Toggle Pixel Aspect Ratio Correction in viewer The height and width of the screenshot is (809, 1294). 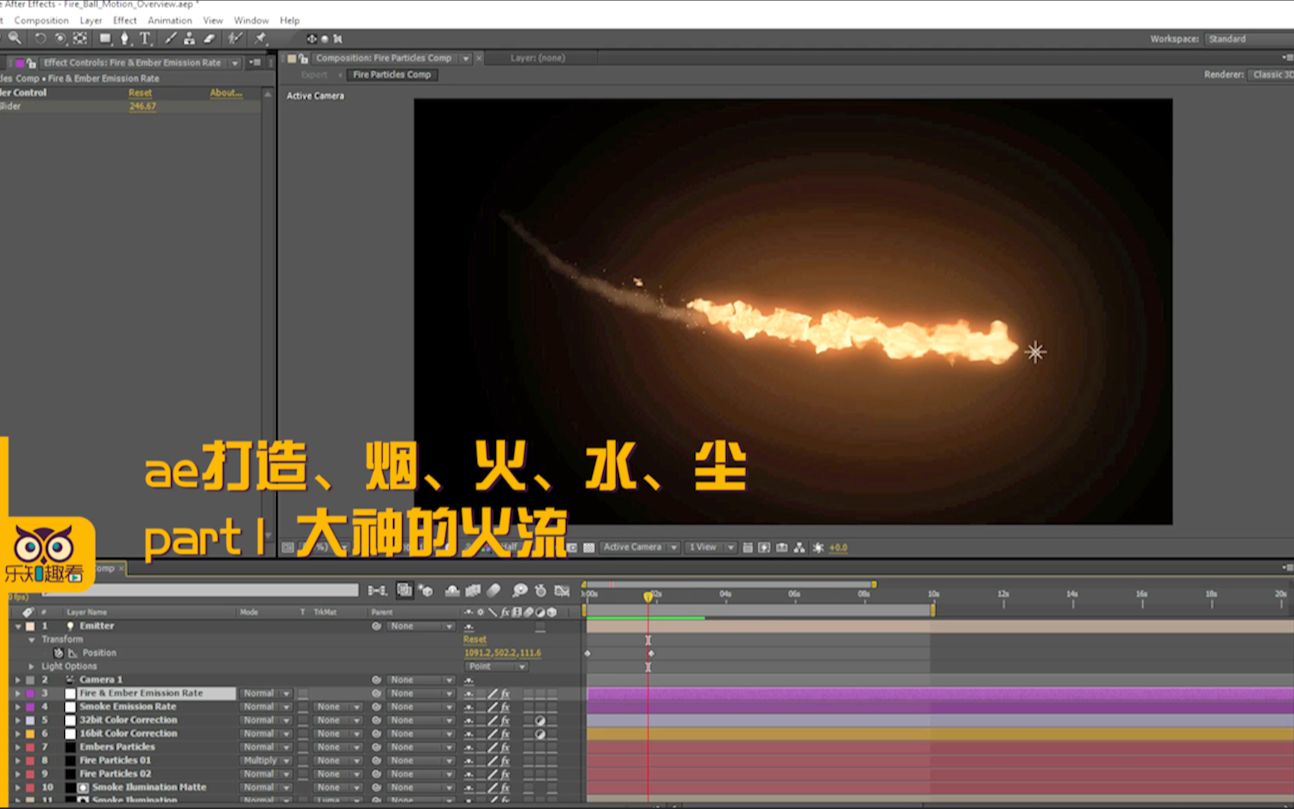pyautogui.click(x=748, y=547)
